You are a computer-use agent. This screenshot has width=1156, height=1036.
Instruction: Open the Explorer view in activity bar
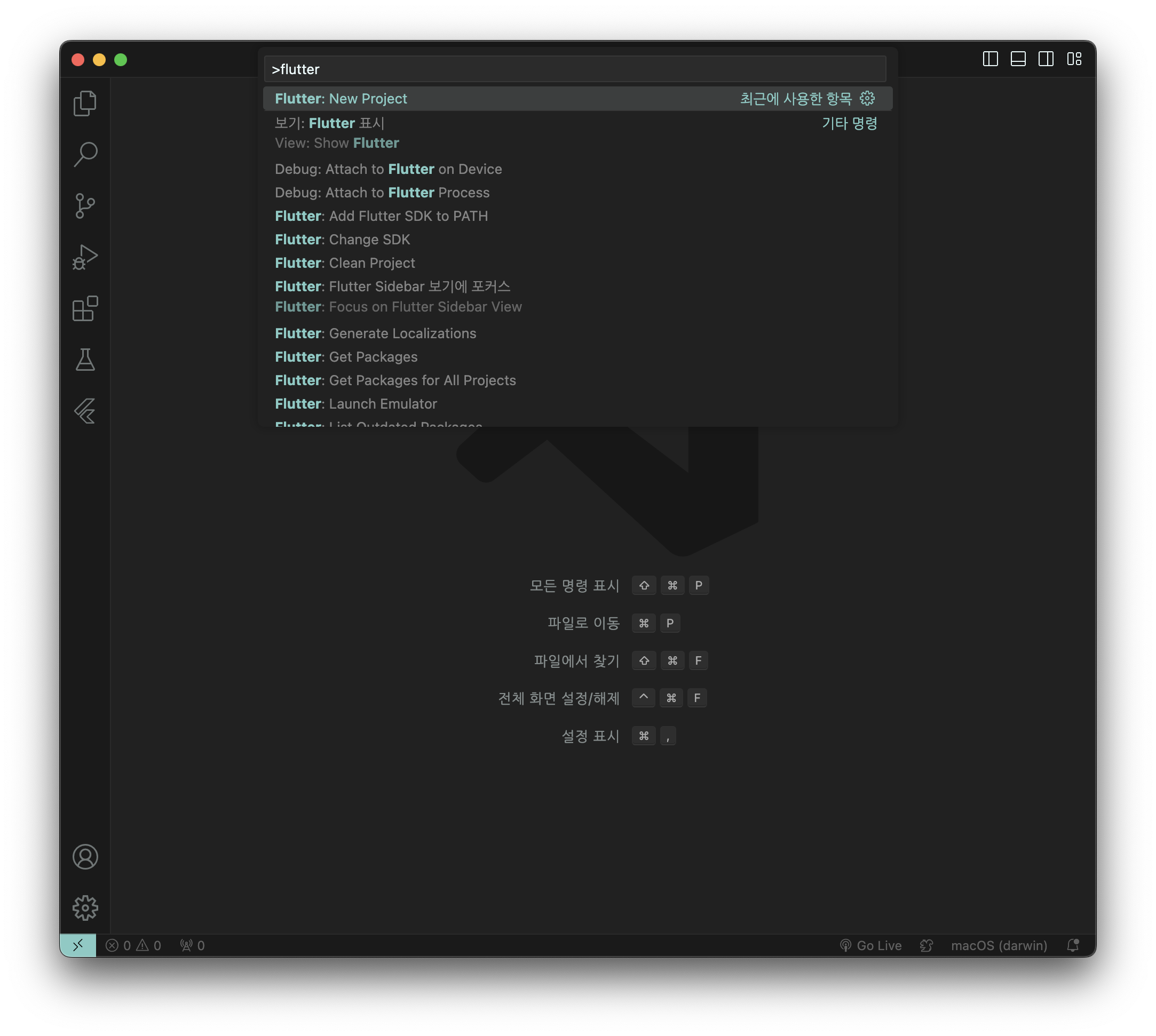[x=85, y=103]
